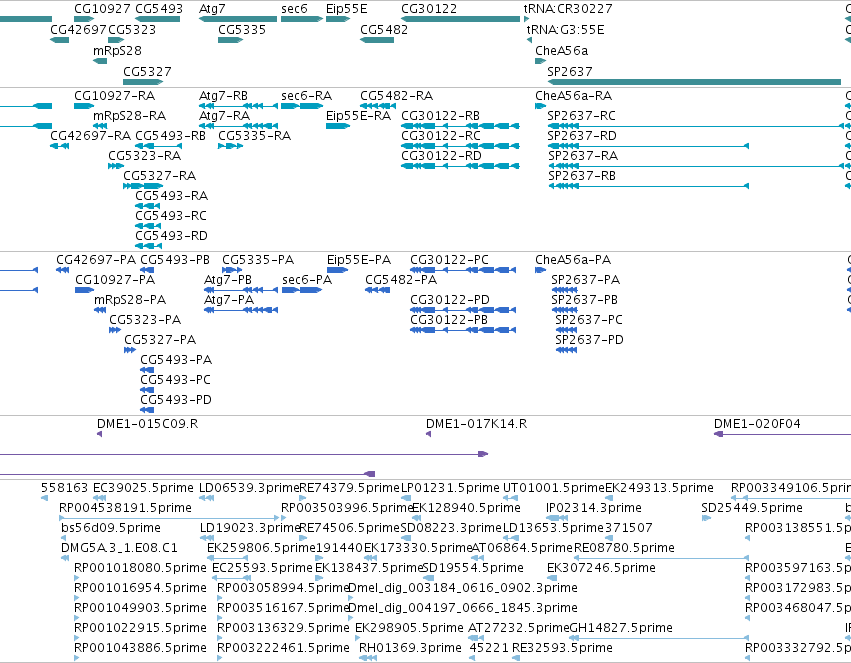Select protein CG30122-PD

tap(463, 310)
